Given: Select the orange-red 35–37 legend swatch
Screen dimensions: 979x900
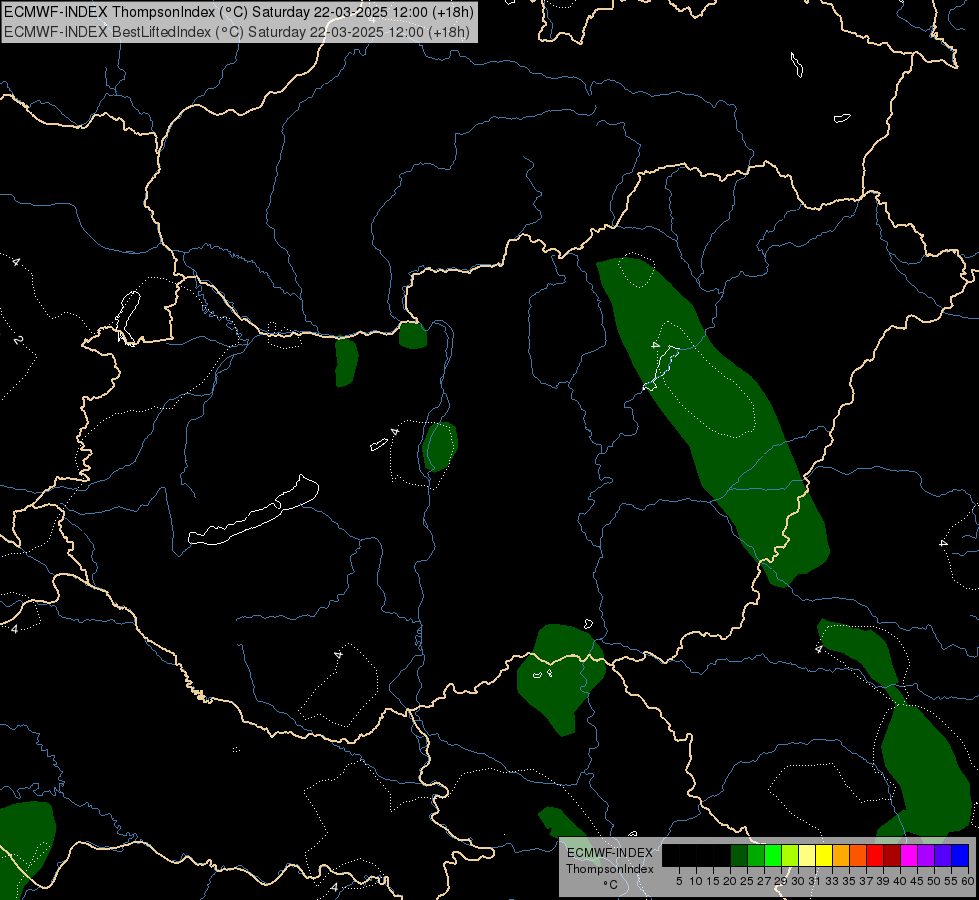Looking at the screenshot, I should tap(858, 855).
